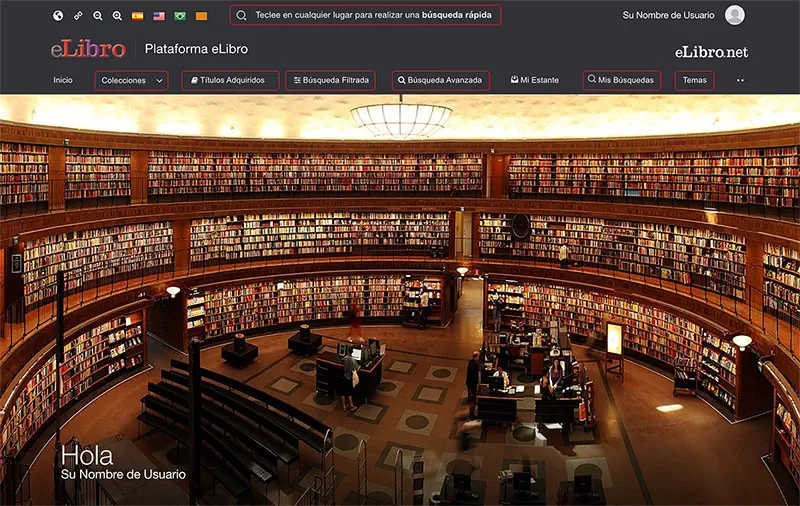Image resolution: width=800 pixels, height=506 pixels.
Task: Click the eLibro logo
Action: pos(88,49)
